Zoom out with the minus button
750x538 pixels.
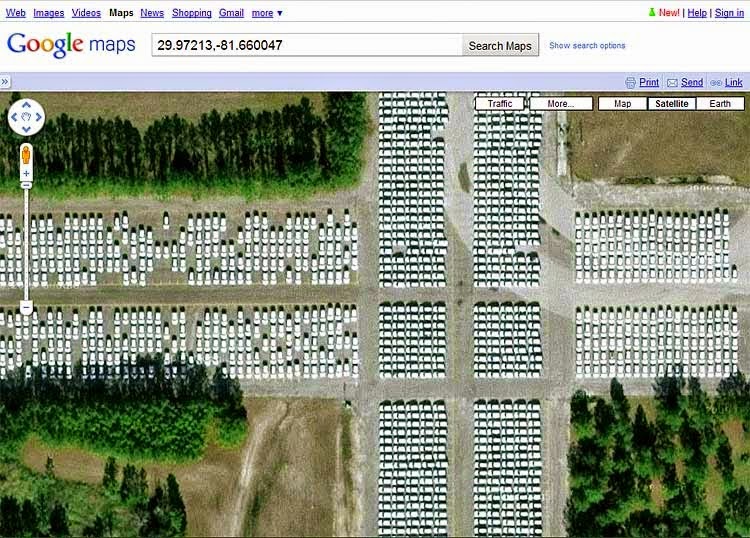coord(26,307)
